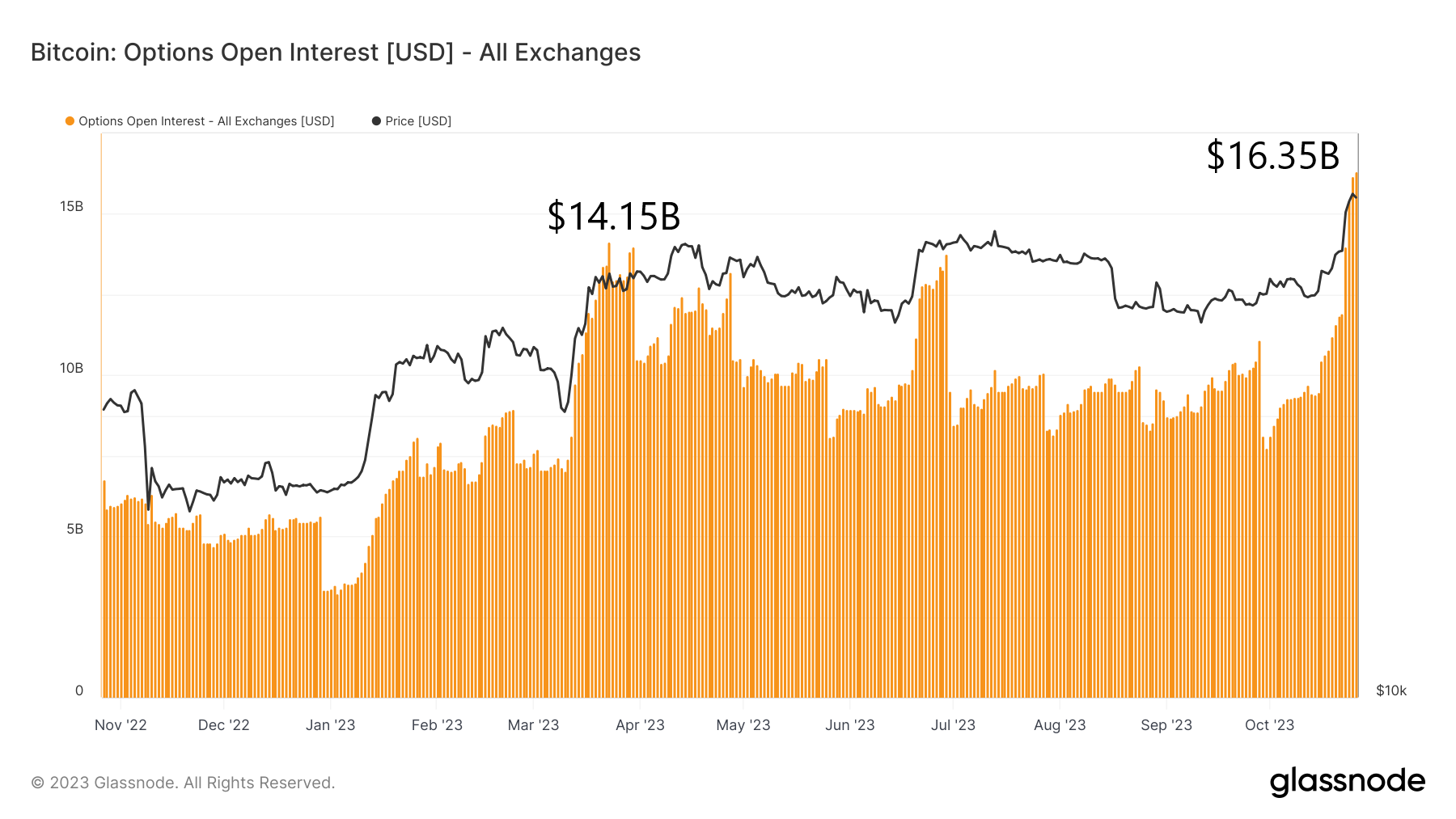Click the $14.15B annotation
The image size is (1456, 819).
click(614, 216)
